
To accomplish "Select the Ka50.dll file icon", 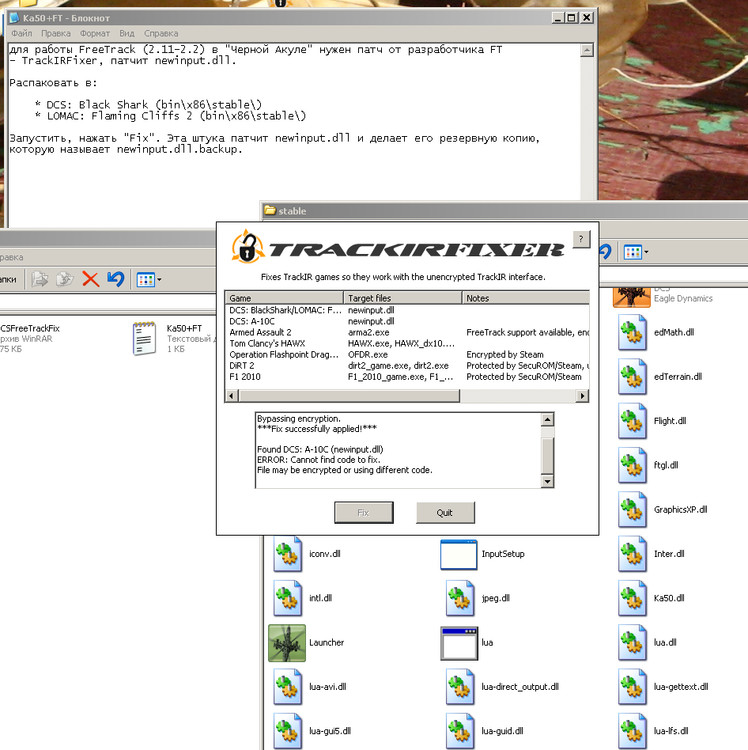I will click(632, 598).
